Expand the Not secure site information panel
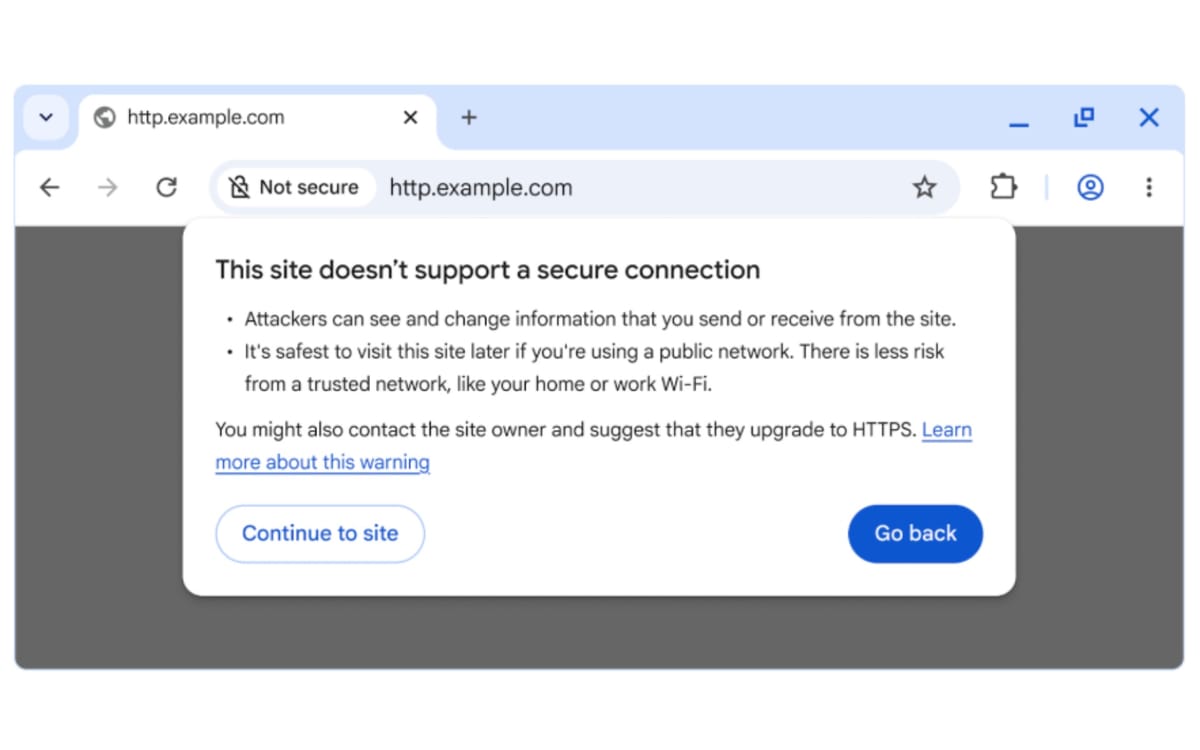Viewport: 1200px width, 750px height. 295,187
